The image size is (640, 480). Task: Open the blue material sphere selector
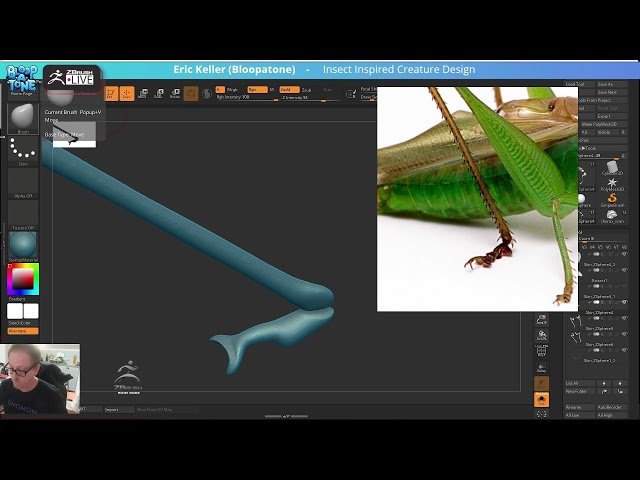click(23, 247)
